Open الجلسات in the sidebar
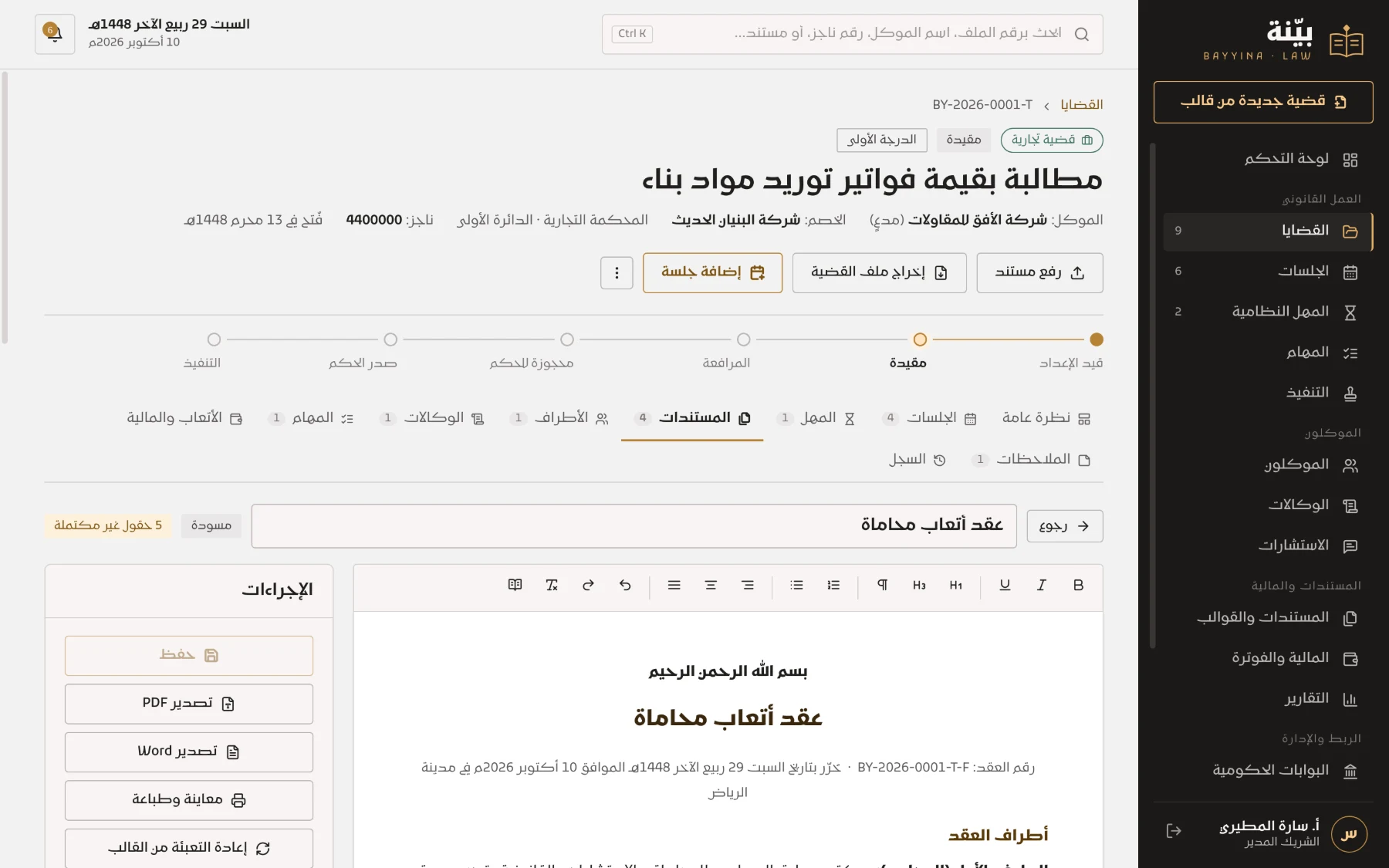This screenshot has height=868, width=1389. (x=1267, y=272)
